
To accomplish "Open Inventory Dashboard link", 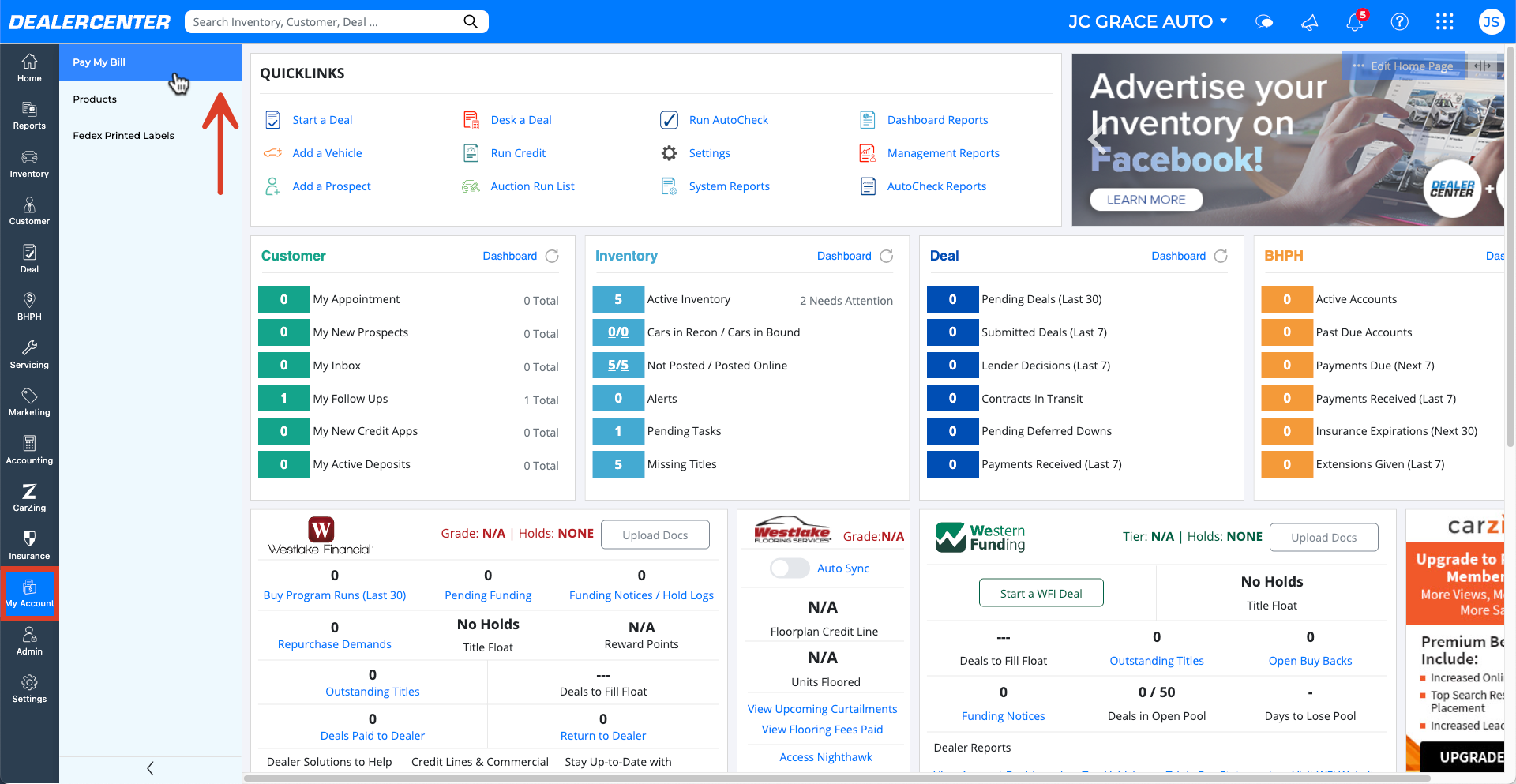I will (x=844, y=256).
